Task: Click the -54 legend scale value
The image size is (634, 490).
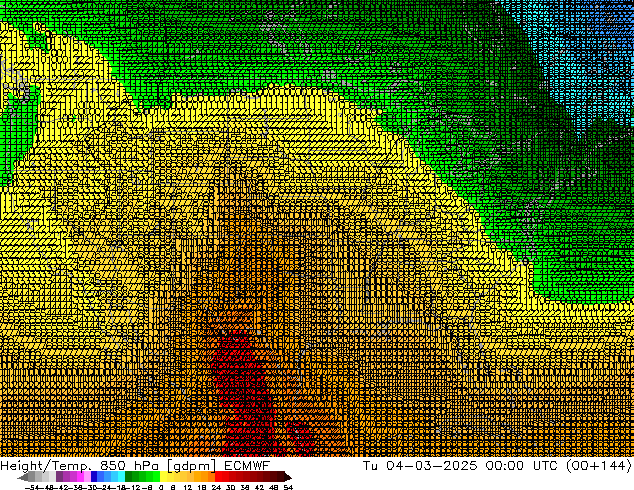Action: click(x=32, y=487)
